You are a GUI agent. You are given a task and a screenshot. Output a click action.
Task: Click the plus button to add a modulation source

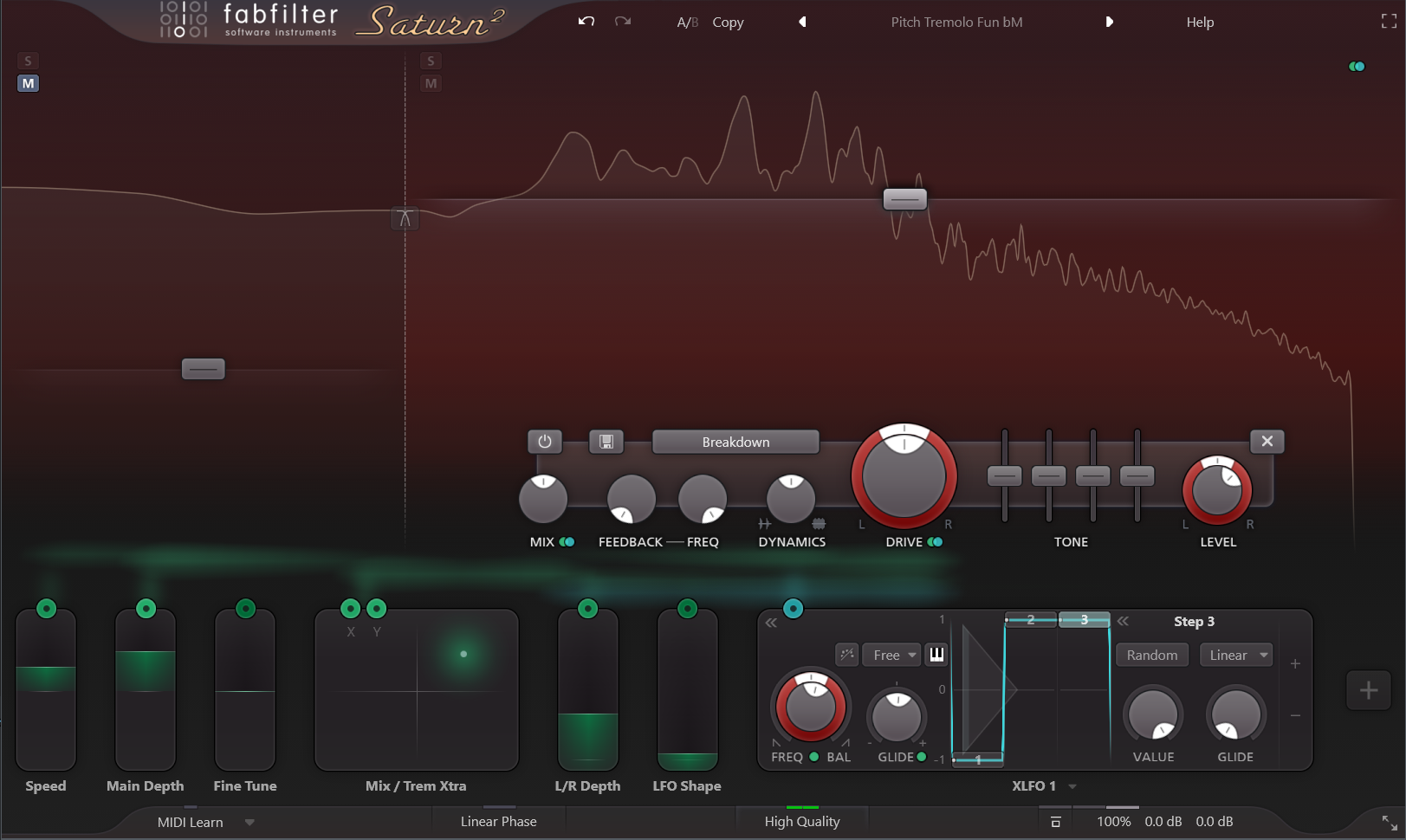(1368, 690)
